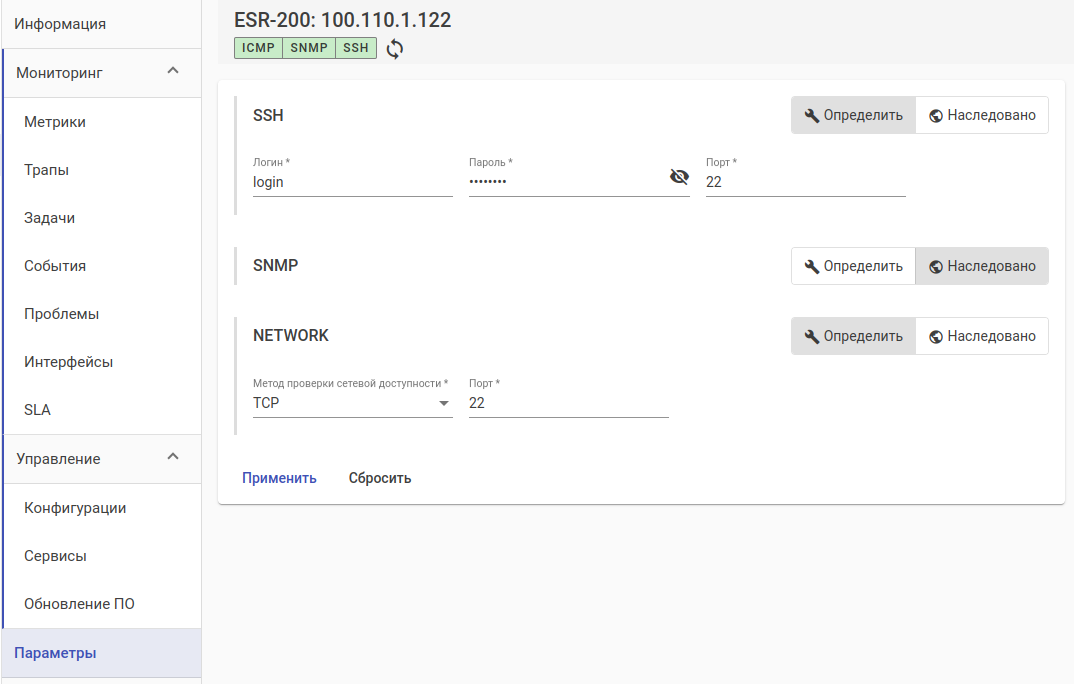The height and width of the screenshot is (684, 1074).
Task: Click the ESR-200: 100.110.1.122 title
Action: [x=342, y=20]
